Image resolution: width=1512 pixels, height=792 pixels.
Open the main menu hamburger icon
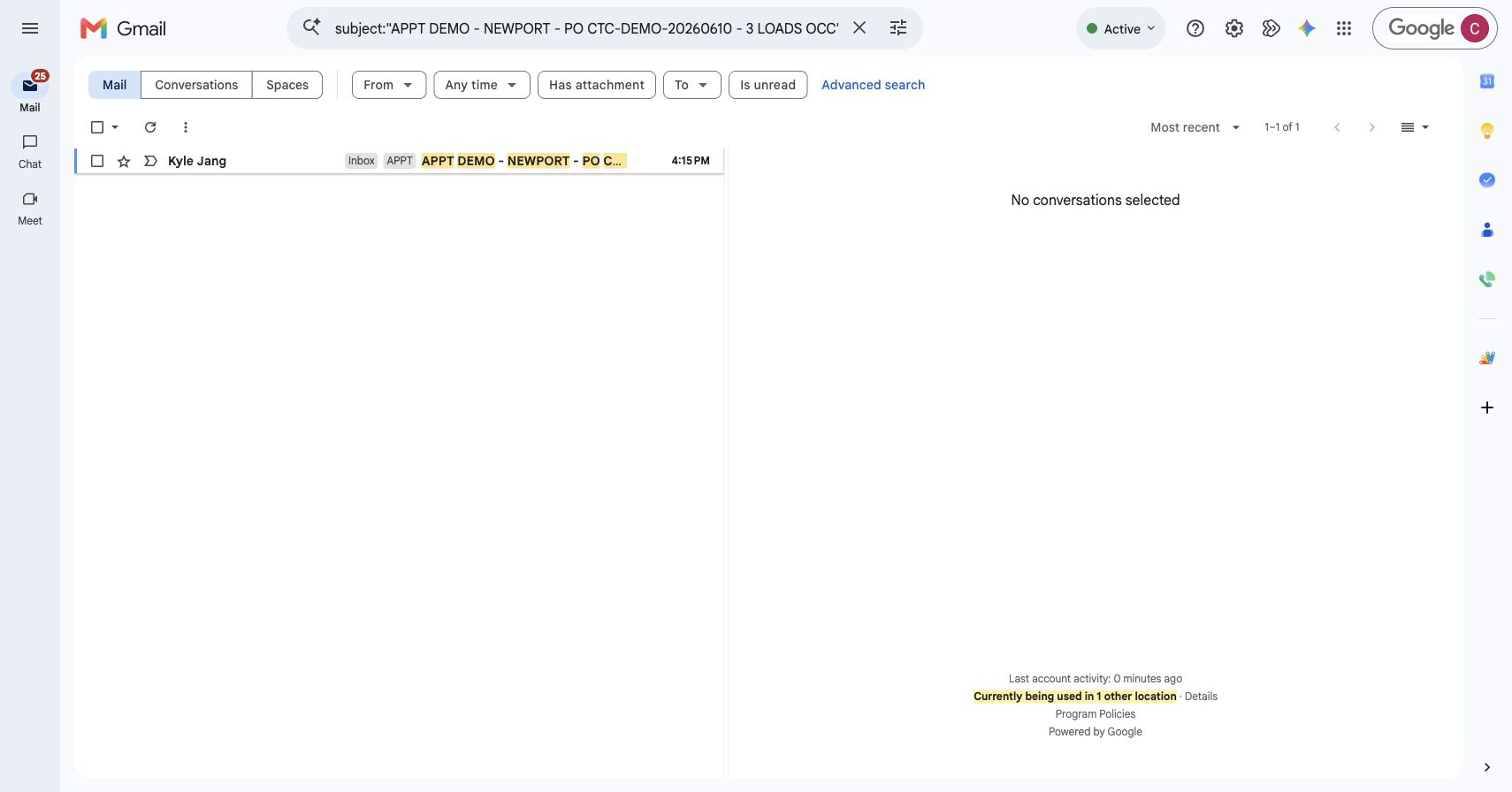click(x=30, y=28)
